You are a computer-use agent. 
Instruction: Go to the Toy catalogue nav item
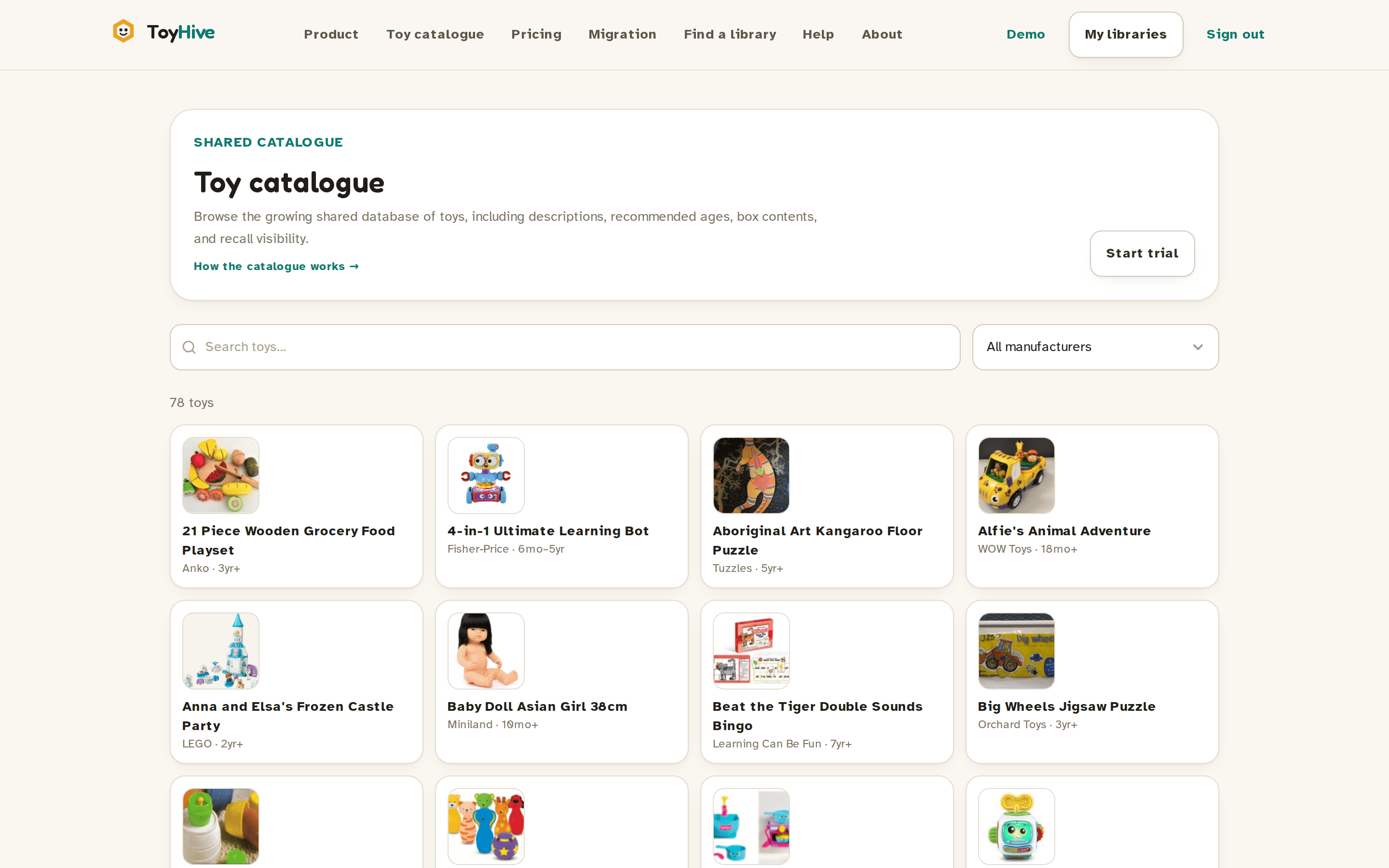(x=435, y=34)
